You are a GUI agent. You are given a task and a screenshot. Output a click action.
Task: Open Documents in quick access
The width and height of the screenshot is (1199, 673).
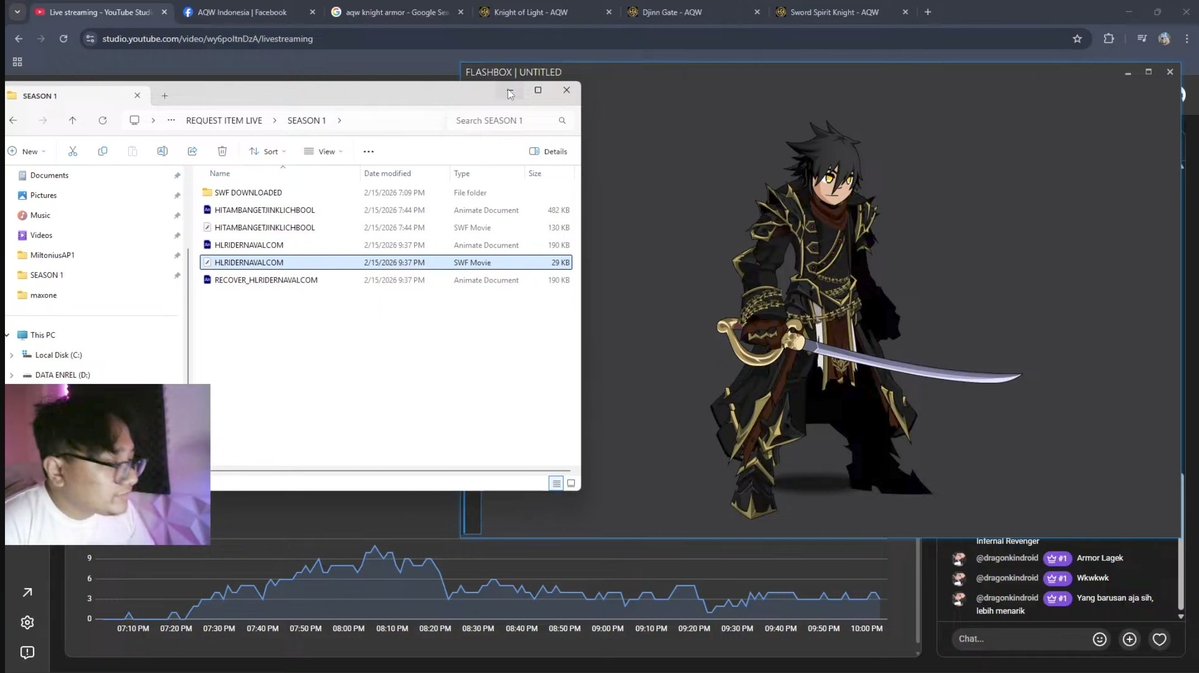(x=49, y=175)
